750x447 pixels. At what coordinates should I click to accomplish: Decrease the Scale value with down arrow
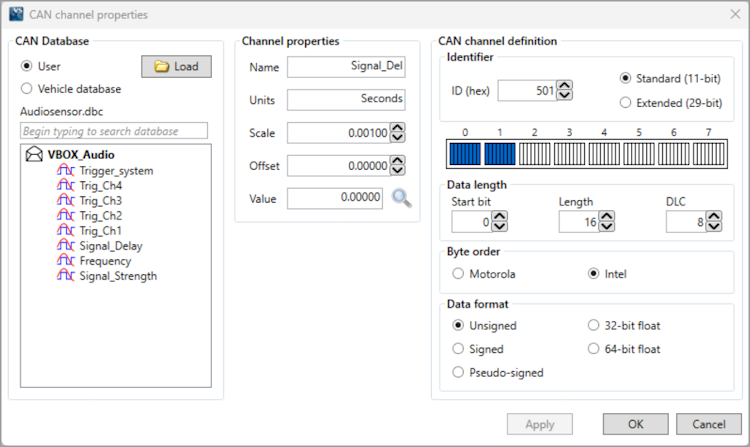[397, 138]
